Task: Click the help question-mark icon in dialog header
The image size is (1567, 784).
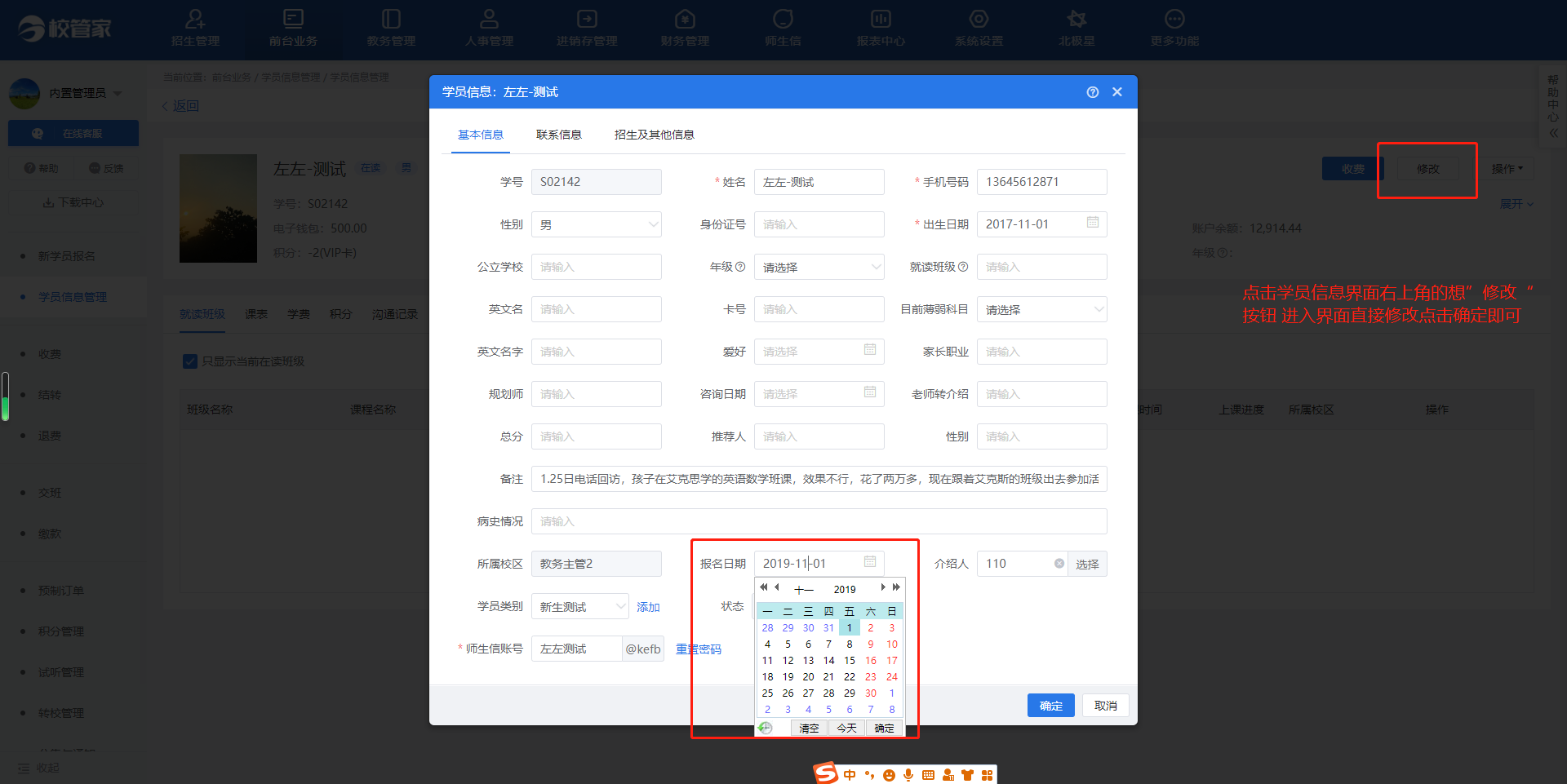Action: pos(1093,92)
